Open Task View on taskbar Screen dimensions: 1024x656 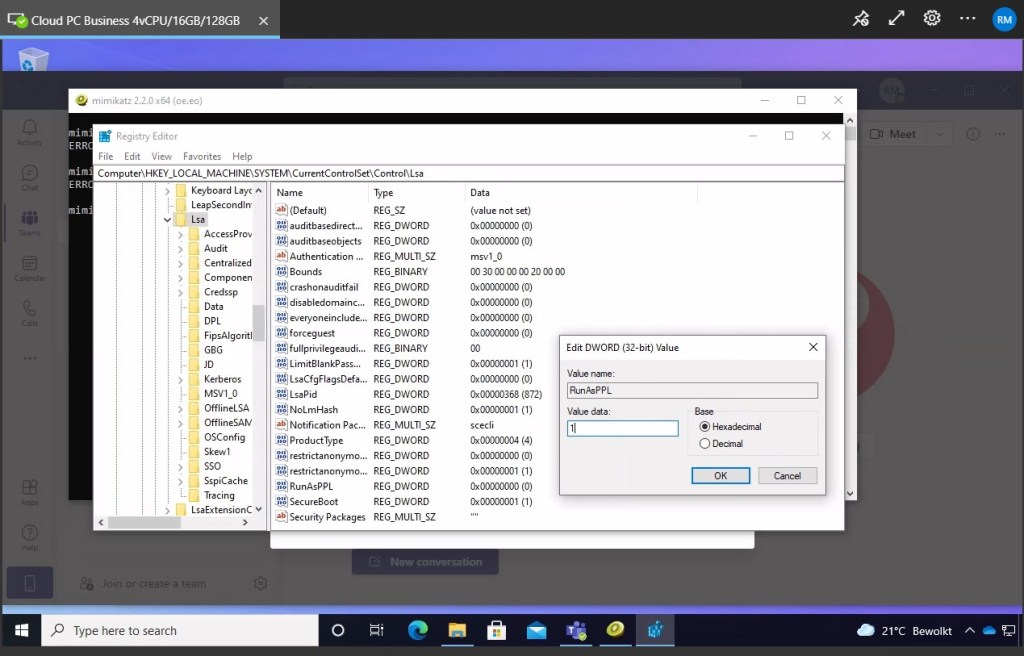(377, 631)
